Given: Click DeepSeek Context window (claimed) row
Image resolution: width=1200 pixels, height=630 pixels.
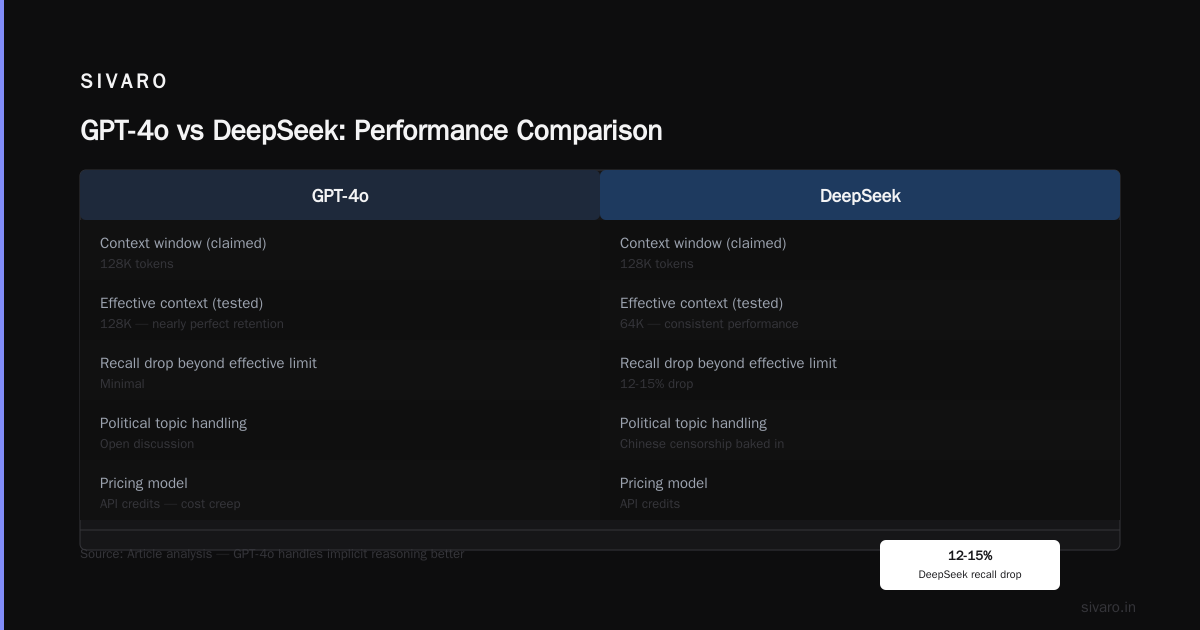Looking at the screenshot, I should [860, 251].
